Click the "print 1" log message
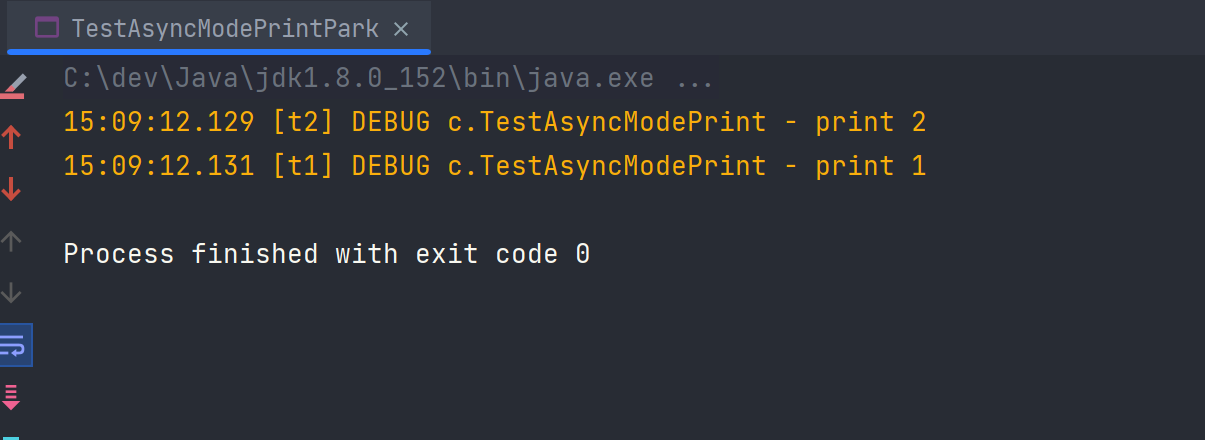1205x440 pixels. 870,166
